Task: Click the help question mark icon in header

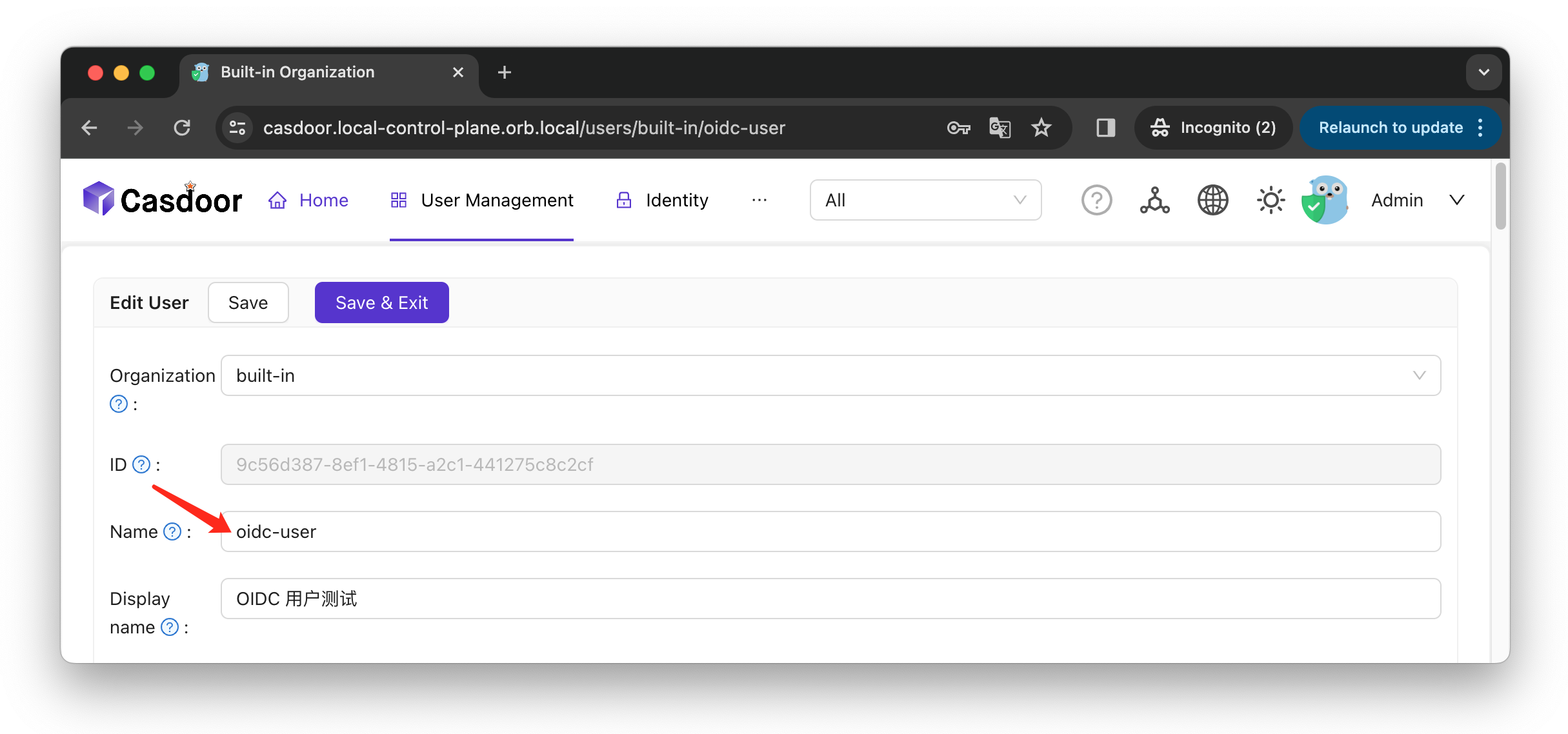Action: [x=1096, y=200]
